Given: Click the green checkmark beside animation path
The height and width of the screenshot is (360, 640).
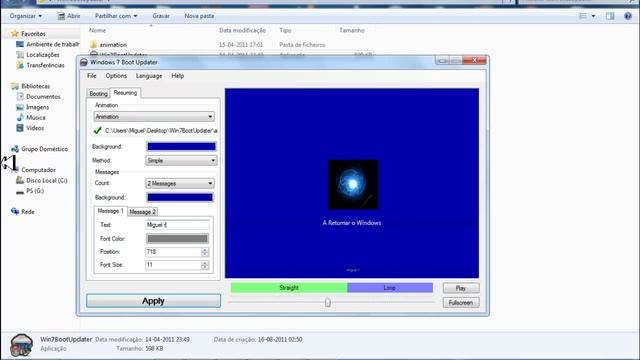Looking at the screenshot, I should (98, 131).
